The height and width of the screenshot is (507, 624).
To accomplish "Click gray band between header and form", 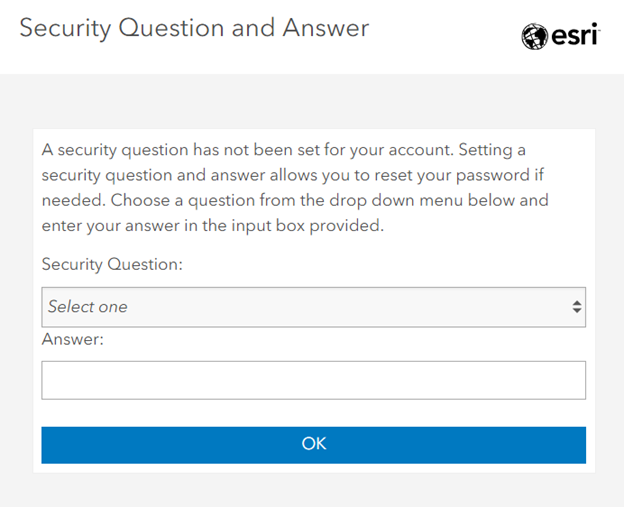I will coord(312,100).
